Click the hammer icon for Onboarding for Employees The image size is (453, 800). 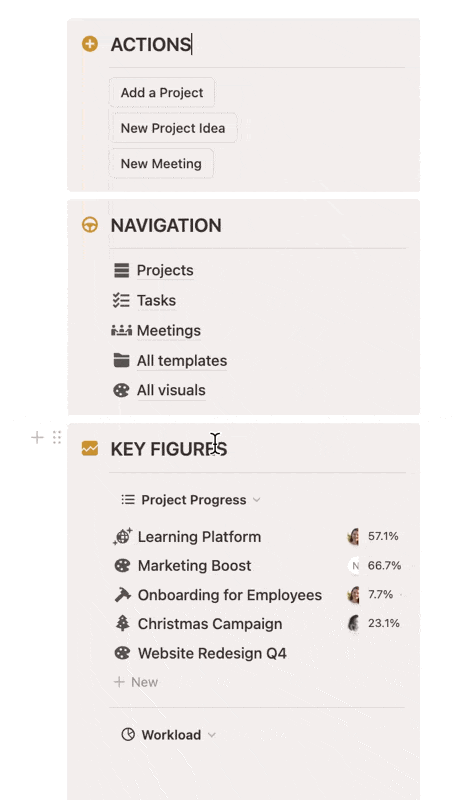point(122,595)
